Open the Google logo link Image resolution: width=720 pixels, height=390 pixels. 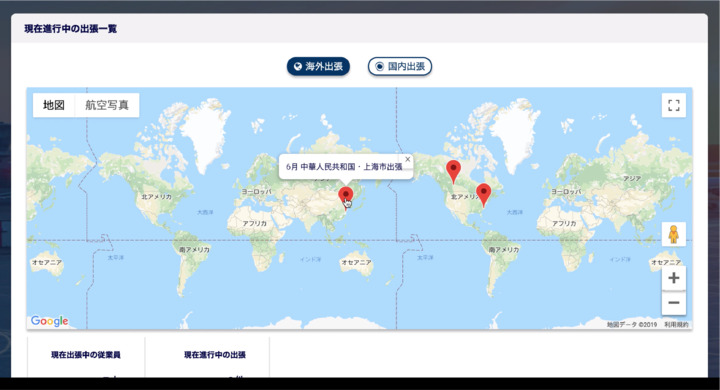coord(50,321)
